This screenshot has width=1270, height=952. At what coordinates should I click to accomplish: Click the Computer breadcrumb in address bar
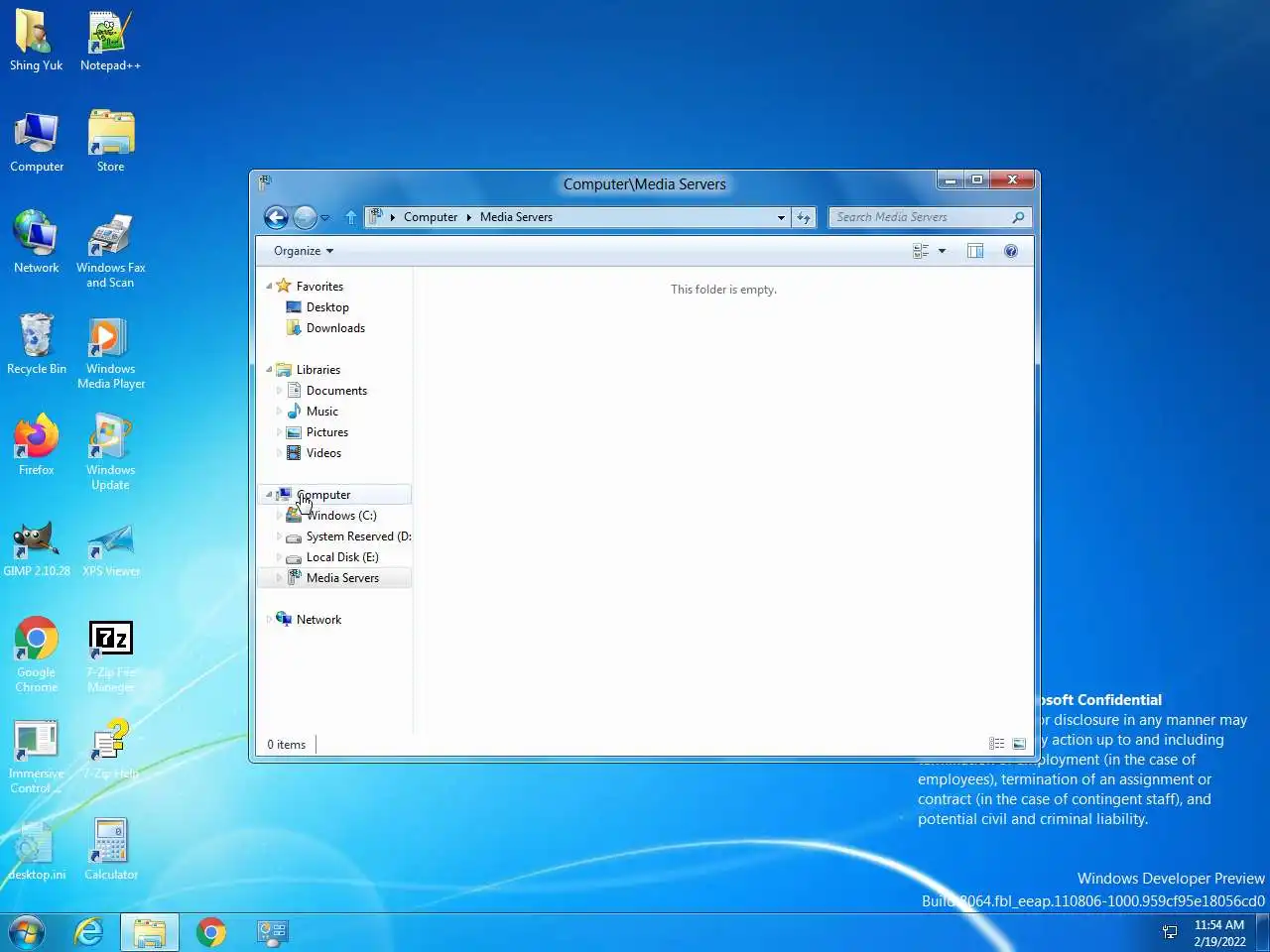point(431,217)
